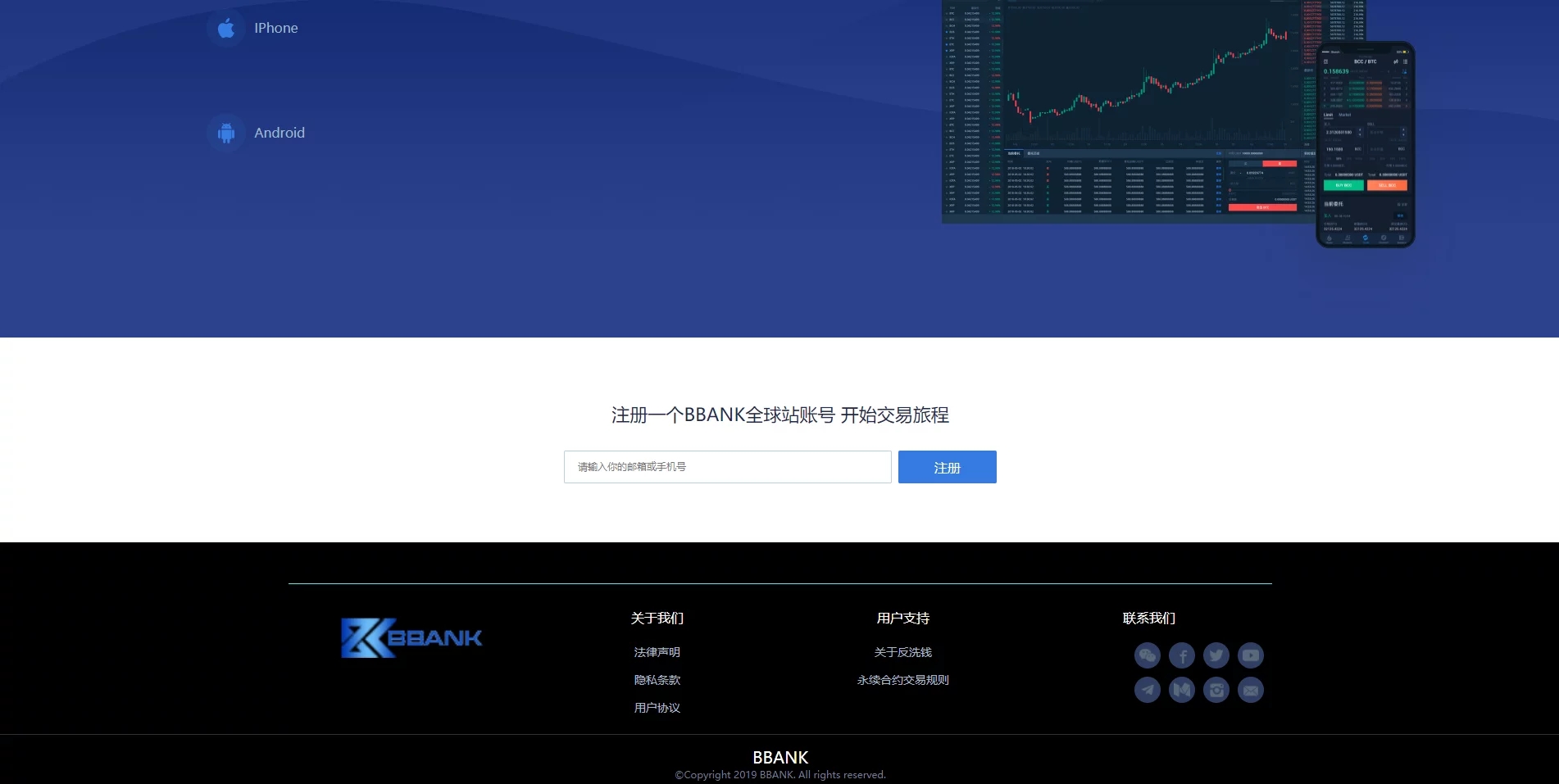Open the 用户协议 user agreement link
Viewport: 1559px width, 784px height.
tap(657, 708)
